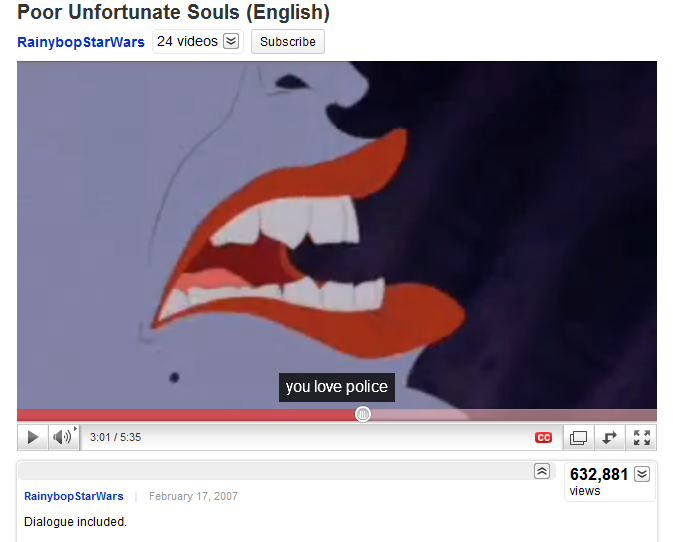The height and width of the screenshot is (542, 673).
Task: Click RainybopStarWars link in description box
Action: (73, 496)
